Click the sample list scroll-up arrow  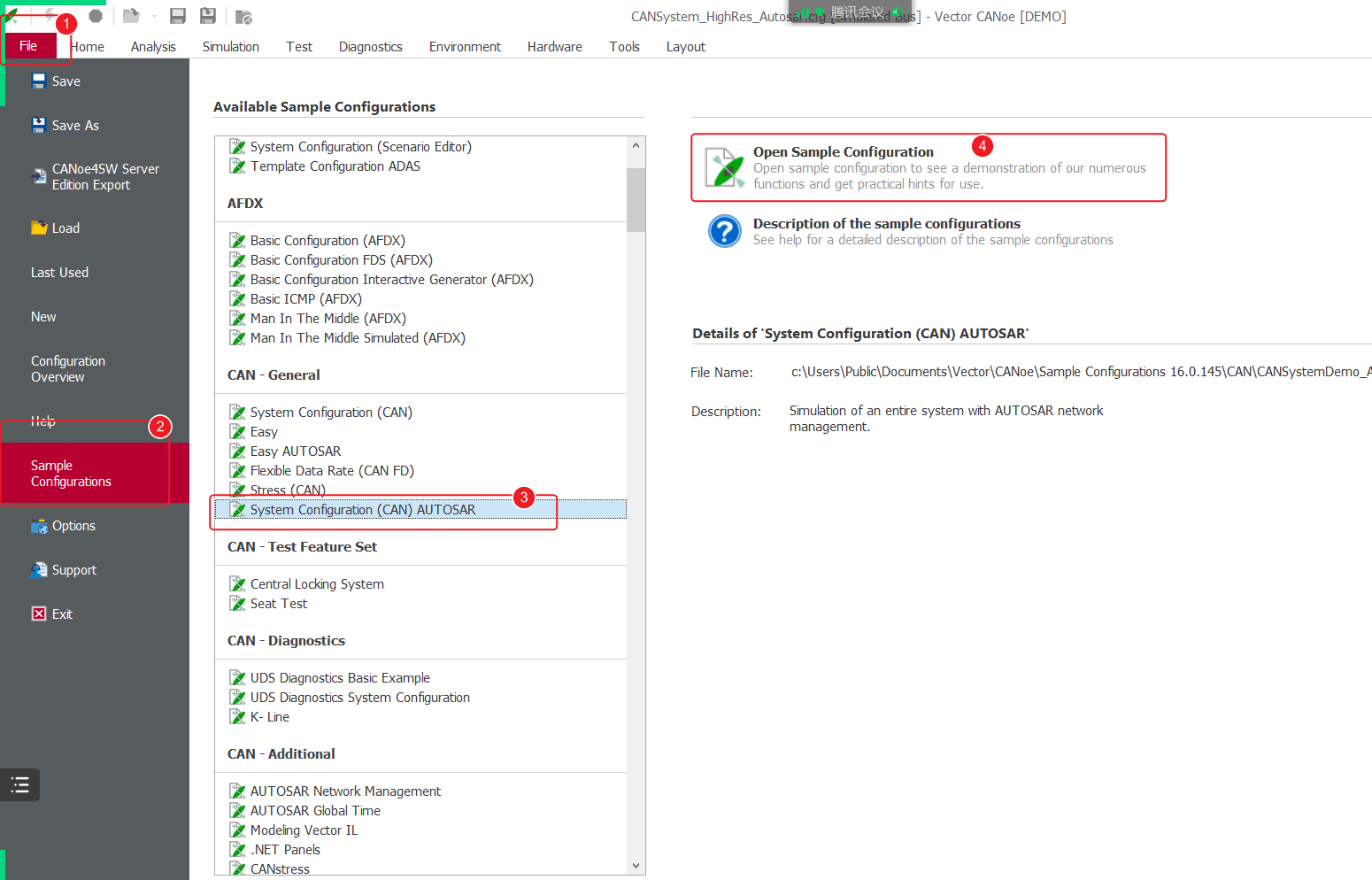coord(636,145)
